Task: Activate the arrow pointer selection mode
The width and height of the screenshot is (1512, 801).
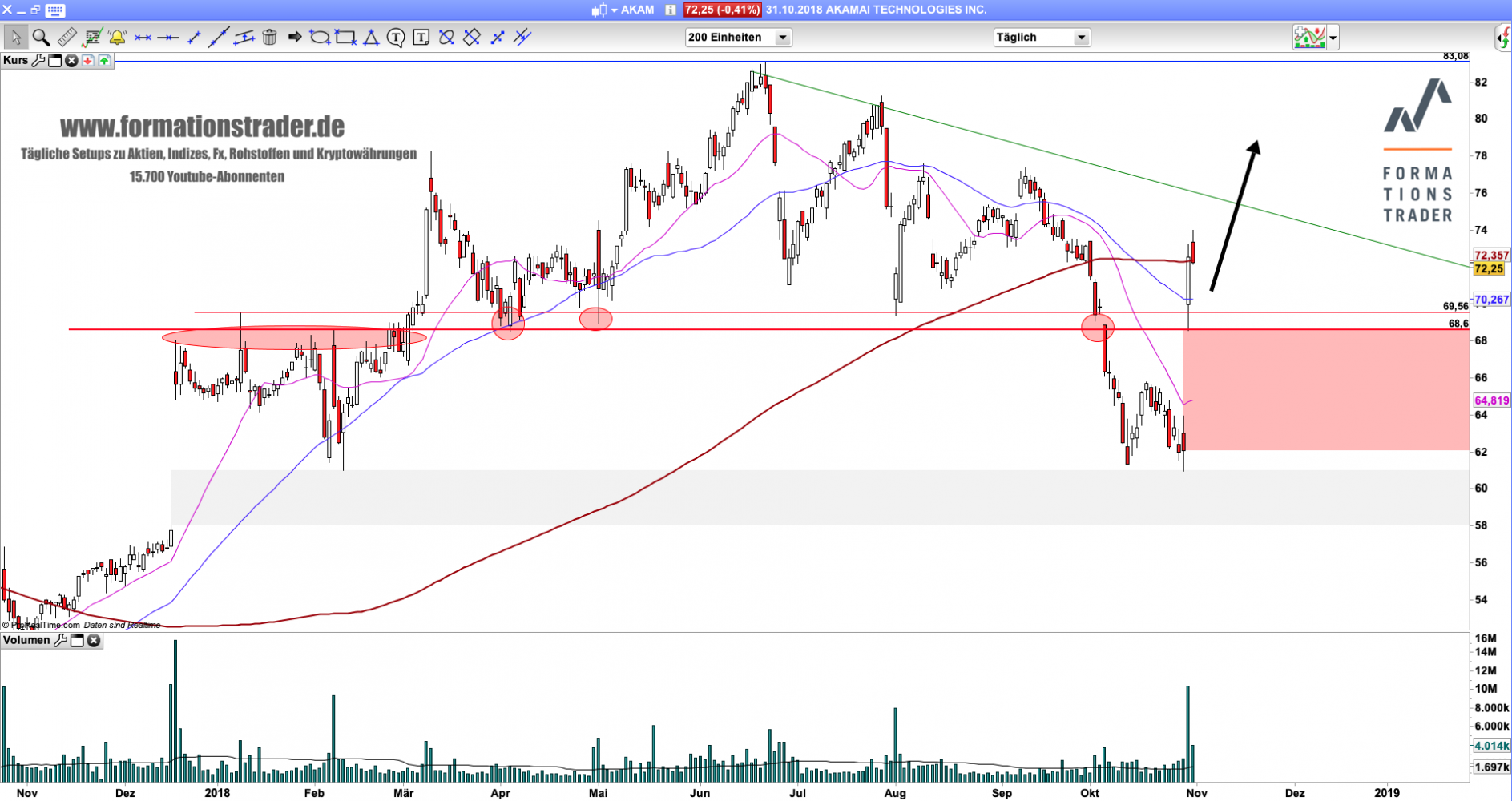Action: tap(15, 38)
